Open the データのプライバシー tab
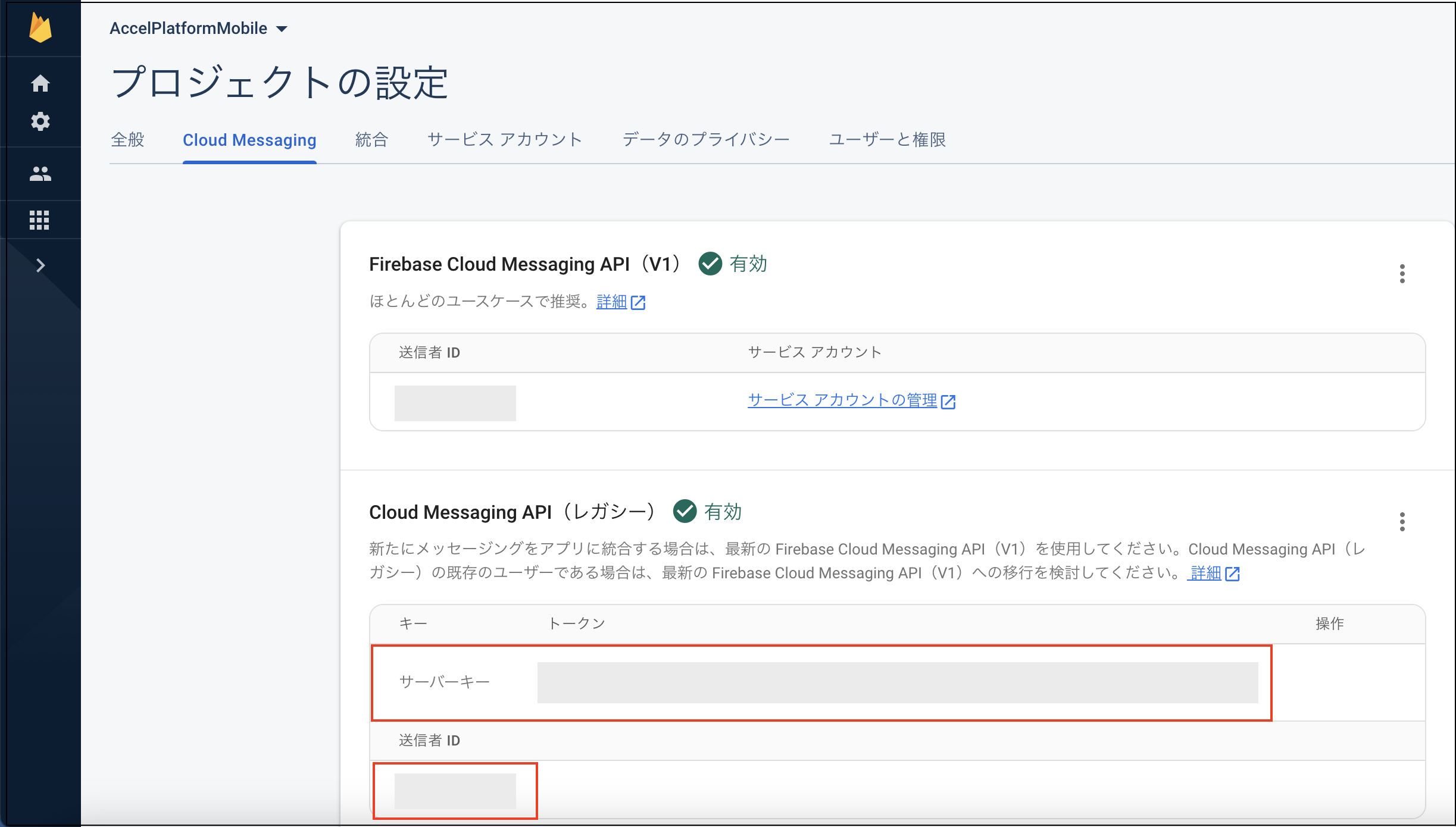The height and width of the screenshot is (827, 1456). coord(706,140)
